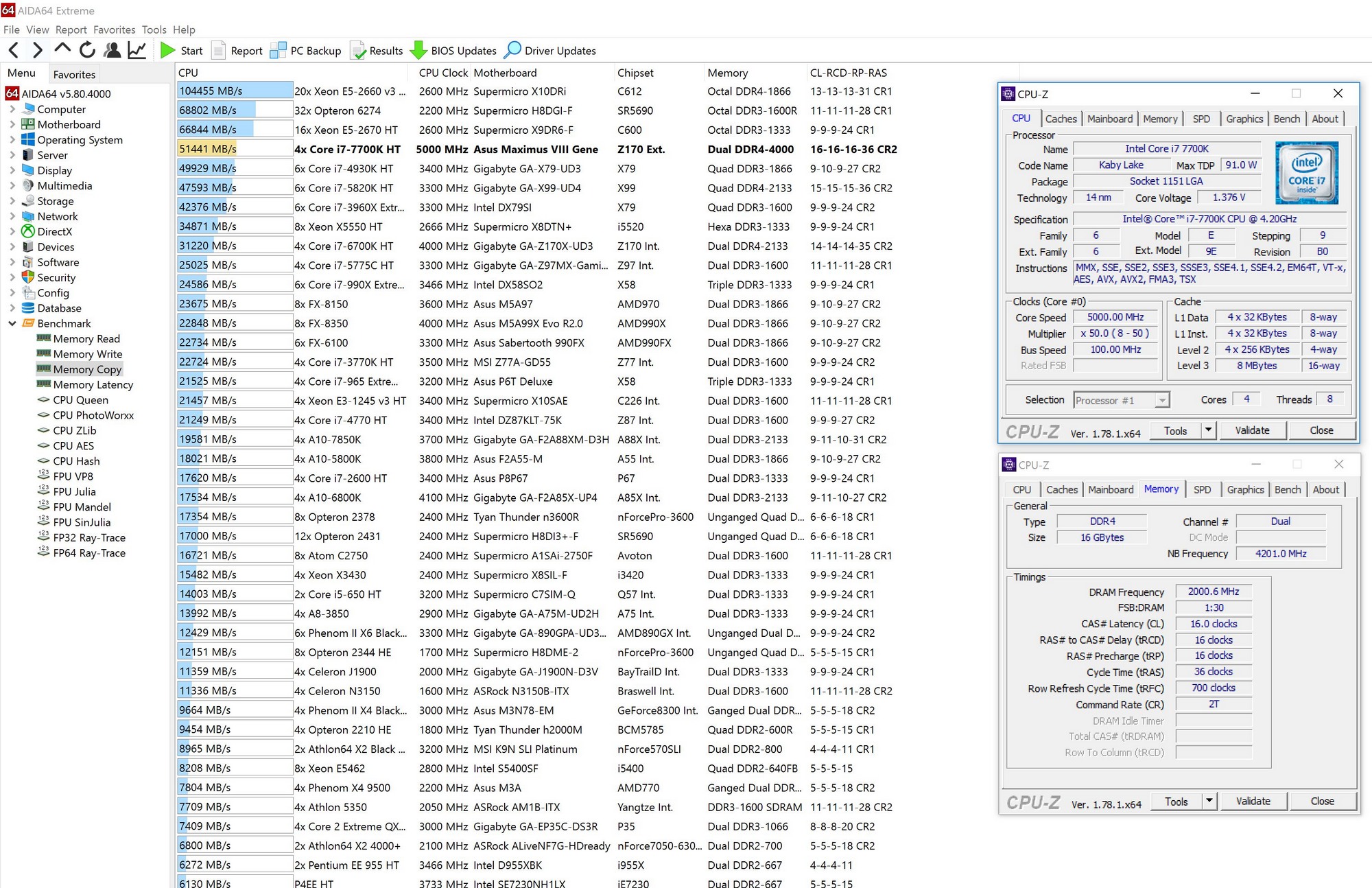
Task: Click Validate in the bottom CPU-Z window
Action: [x=1253, y=801]
